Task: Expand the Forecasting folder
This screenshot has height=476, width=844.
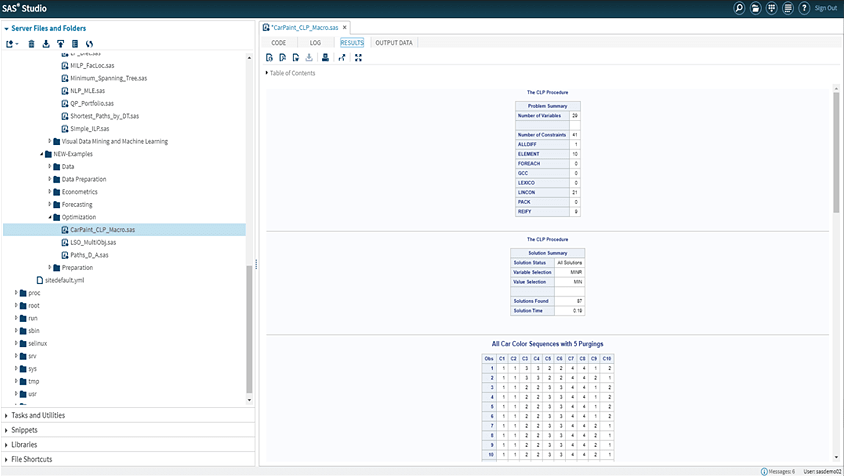Action: (50, 205)
